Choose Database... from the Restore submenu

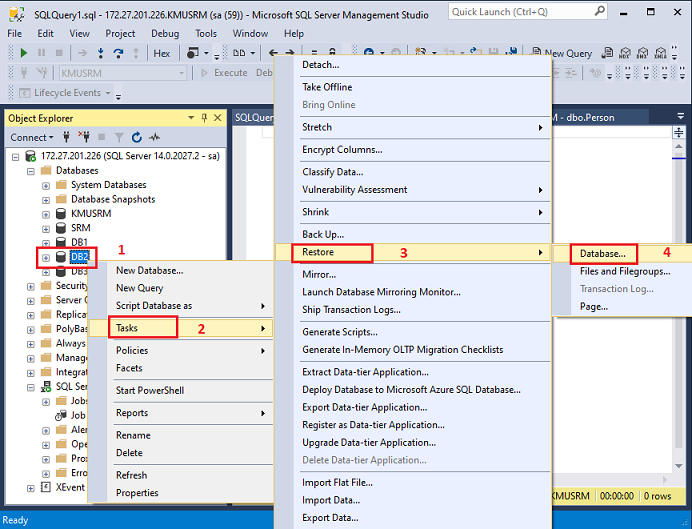(602, 254)
